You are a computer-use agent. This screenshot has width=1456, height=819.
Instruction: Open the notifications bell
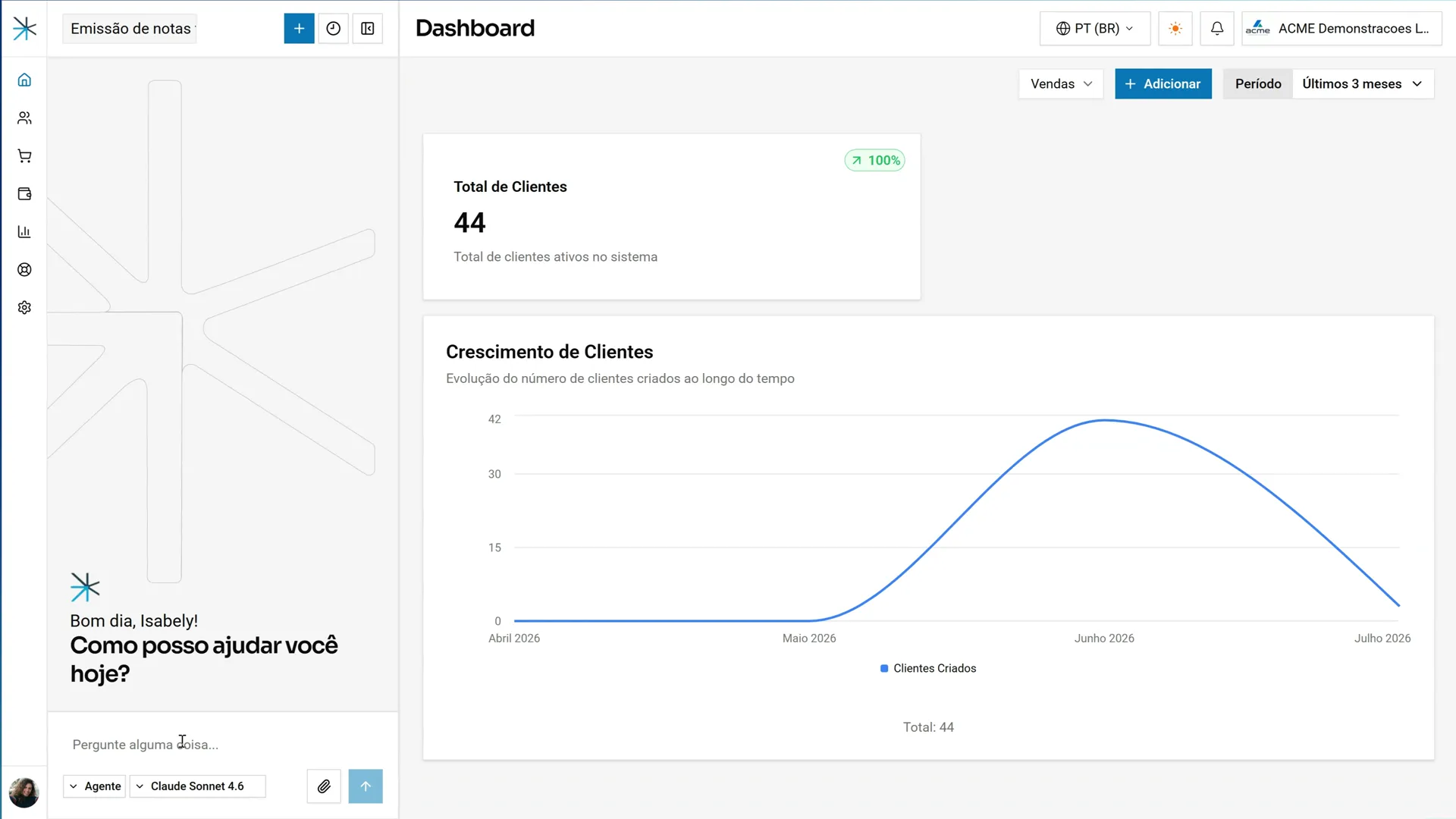pos(1217,29)
